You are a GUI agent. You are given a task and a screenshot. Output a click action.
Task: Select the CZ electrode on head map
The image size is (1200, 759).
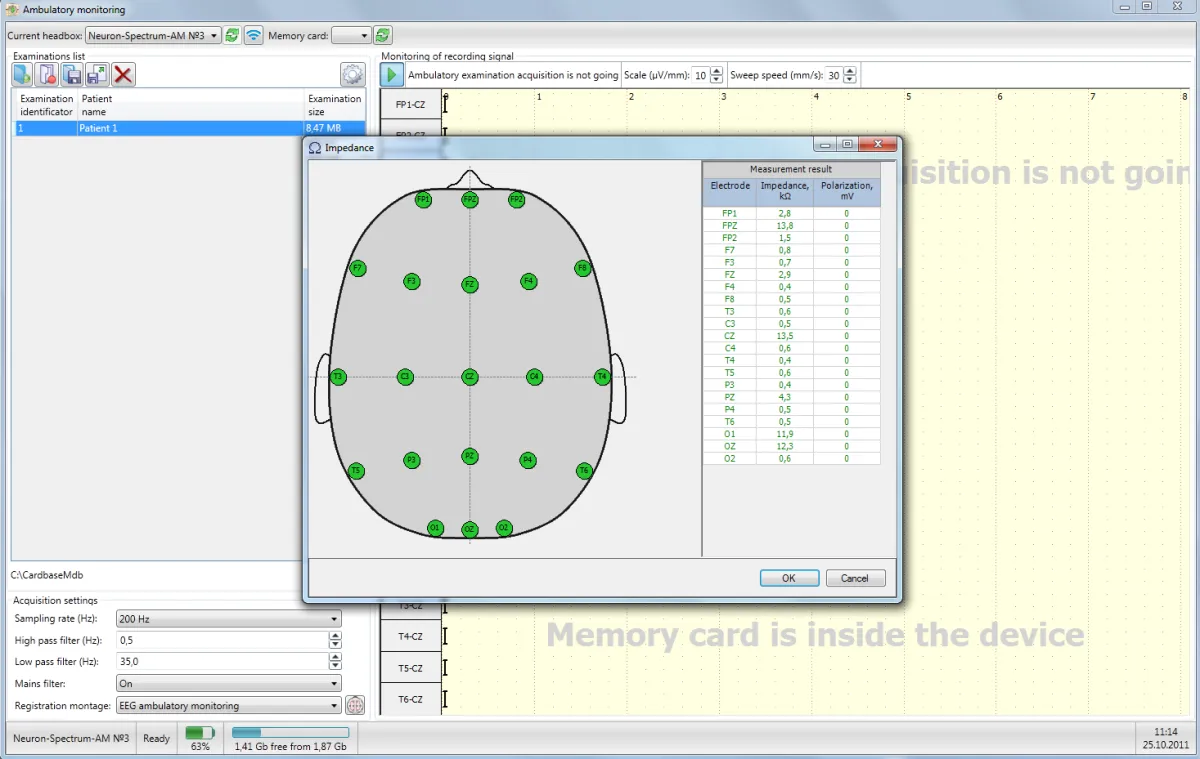[470, 377]
